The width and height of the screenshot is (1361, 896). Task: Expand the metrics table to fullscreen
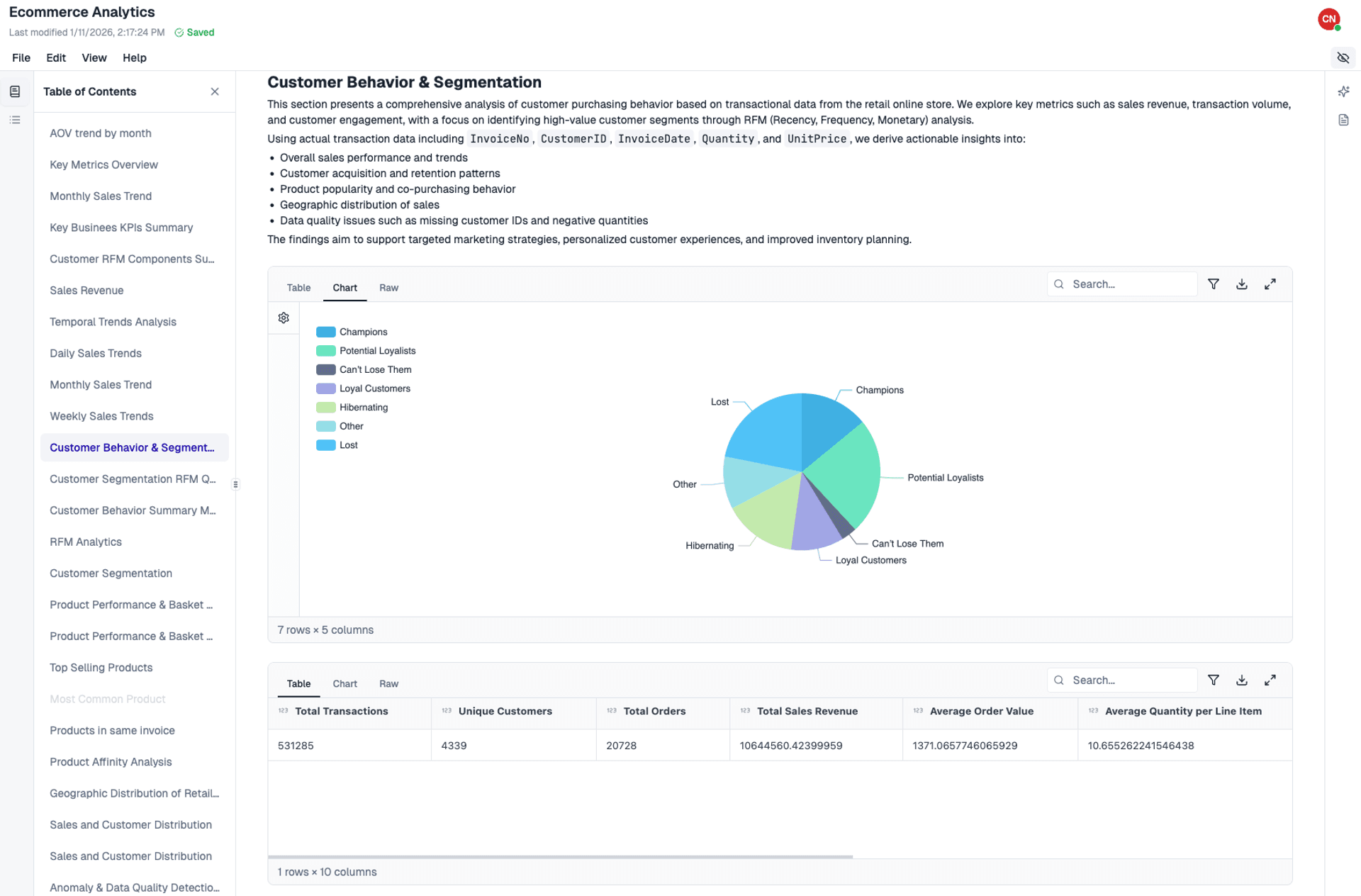tap(1270, 680)
